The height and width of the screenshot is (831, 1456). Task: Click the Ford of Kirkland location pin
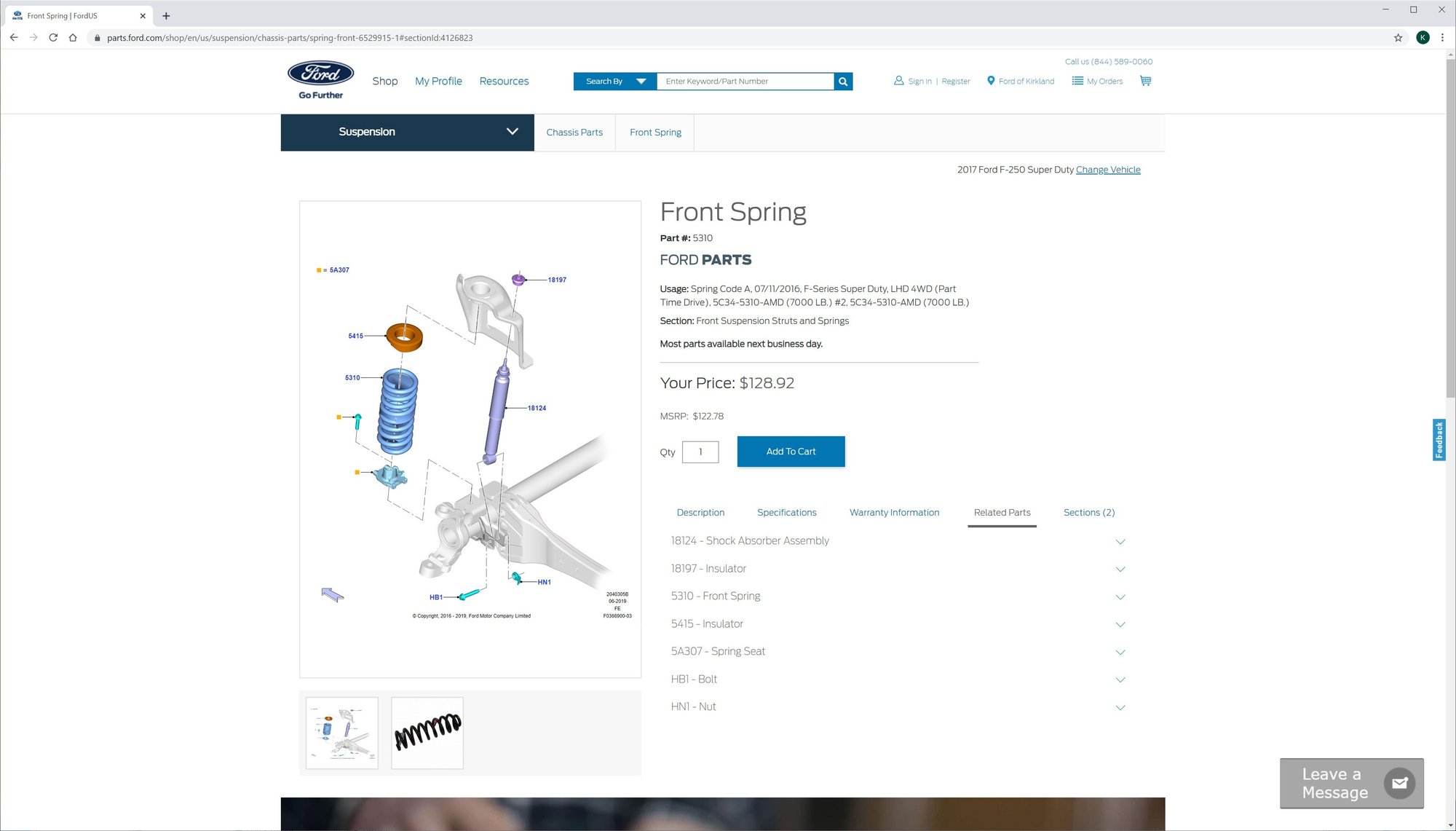tap(990, 81)
